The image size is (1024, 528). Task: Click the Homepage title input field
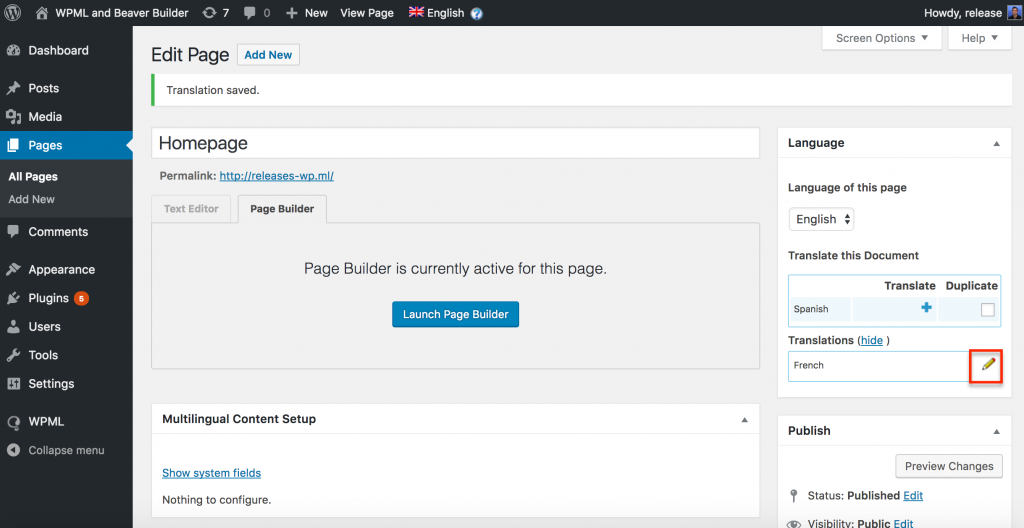(x=455, y=143)
